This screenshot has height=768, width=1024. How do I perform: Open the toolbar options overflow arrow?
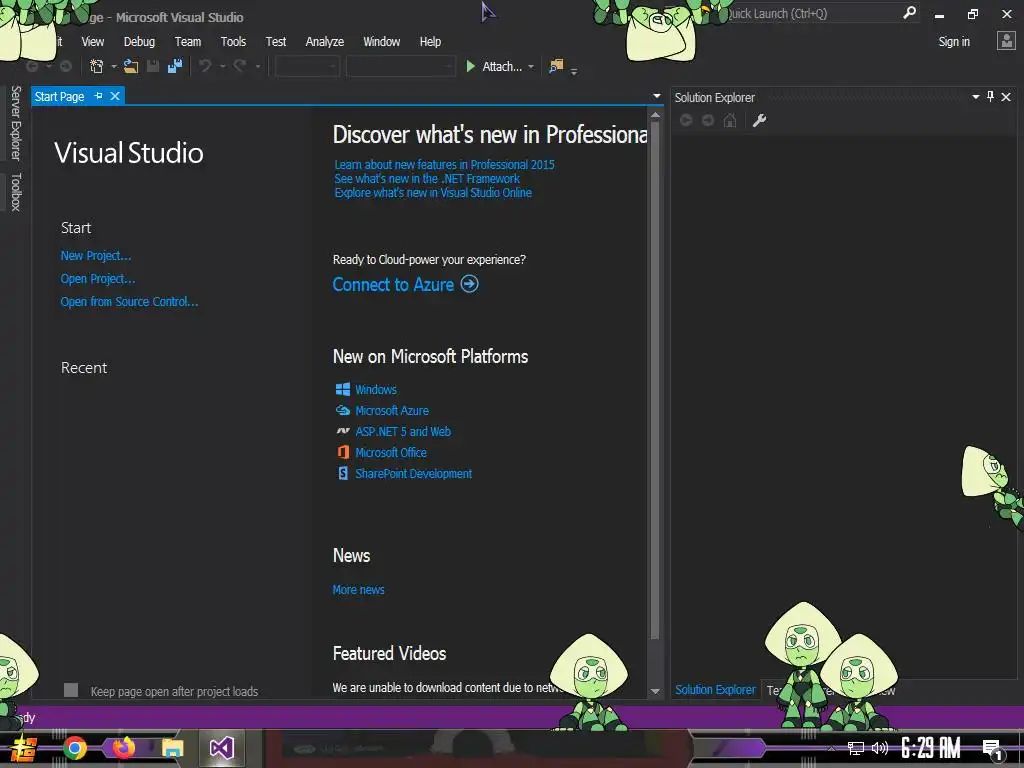click(573, 71)
